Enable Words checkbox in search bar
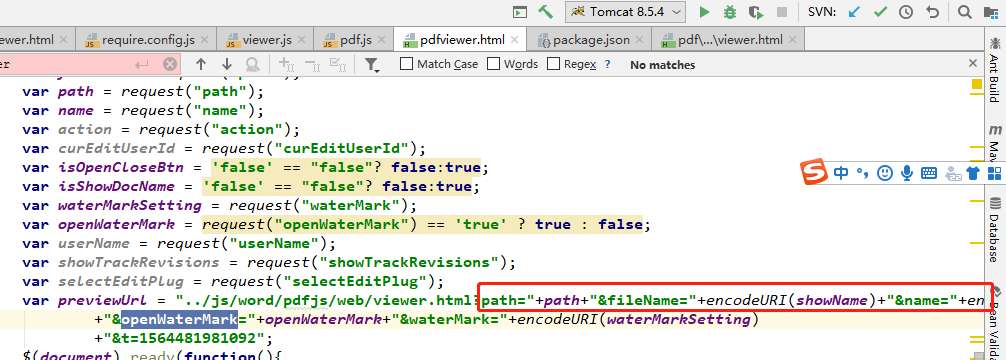This screenshot has height=360, width=1006. tap(493, 64)
